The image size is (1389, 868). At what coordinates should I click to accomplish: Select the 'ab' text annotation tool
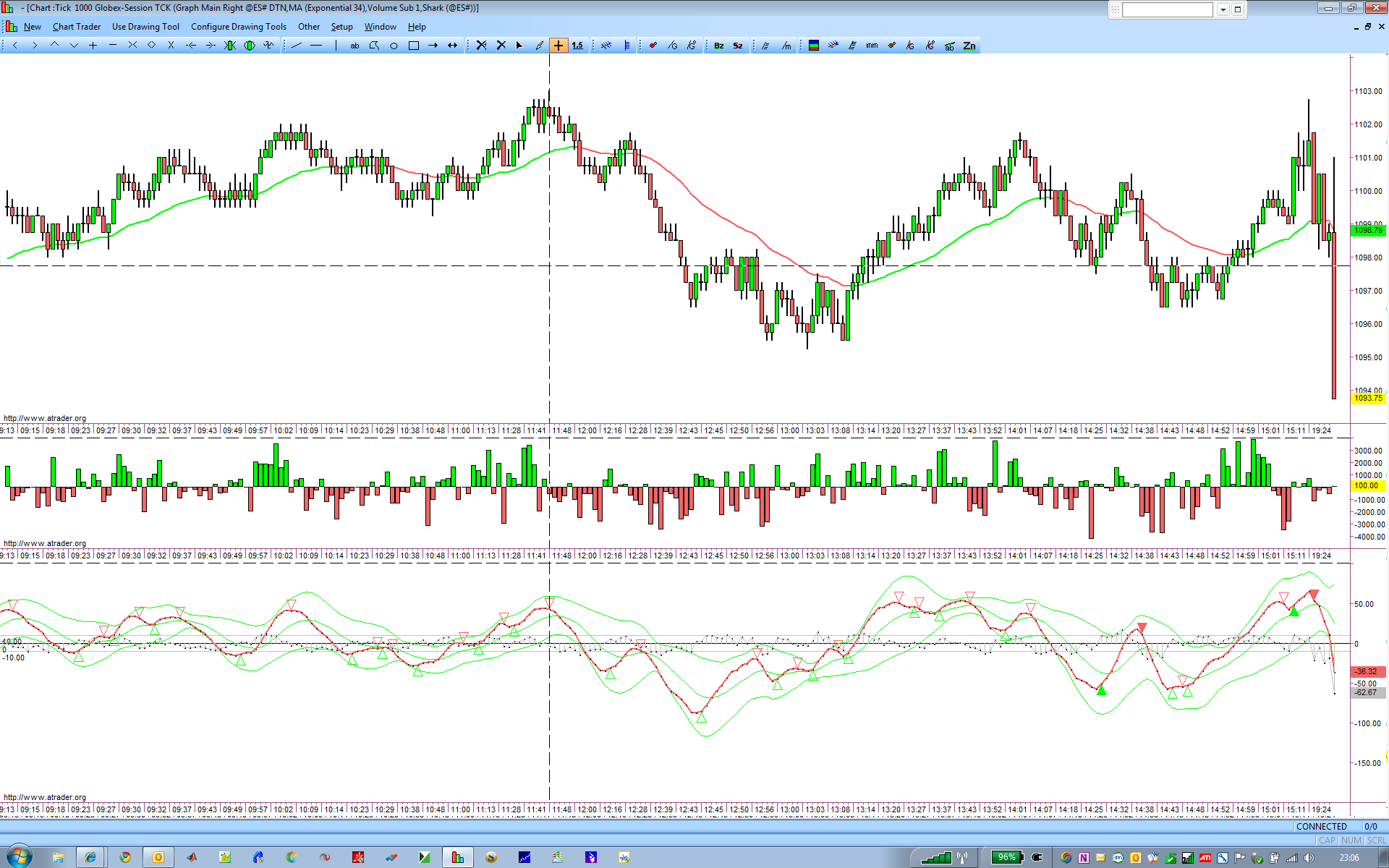tap(354, 46)
